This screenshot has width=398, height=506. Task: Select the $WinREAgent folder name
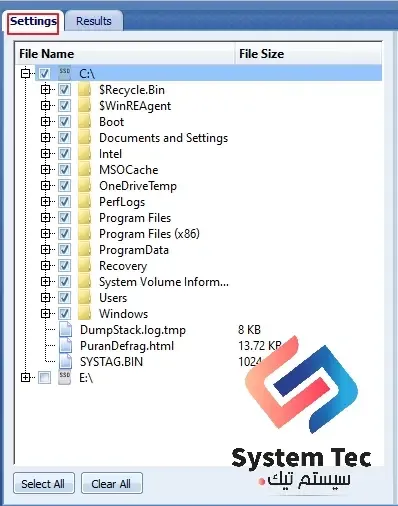[135, 106]
